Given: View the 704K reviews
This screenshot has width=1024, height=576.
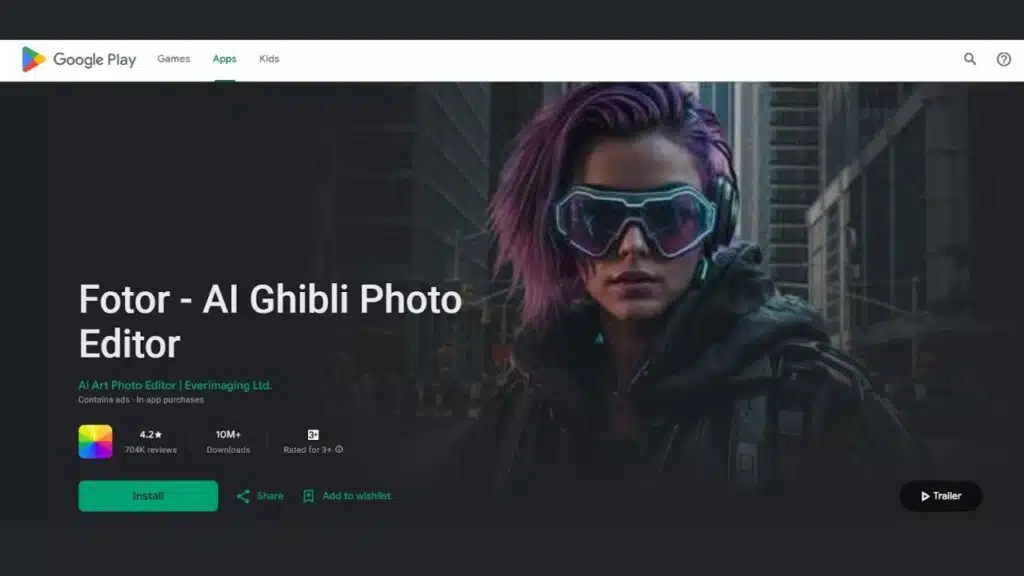Looking at the screenshot, I should pos(150,450).
